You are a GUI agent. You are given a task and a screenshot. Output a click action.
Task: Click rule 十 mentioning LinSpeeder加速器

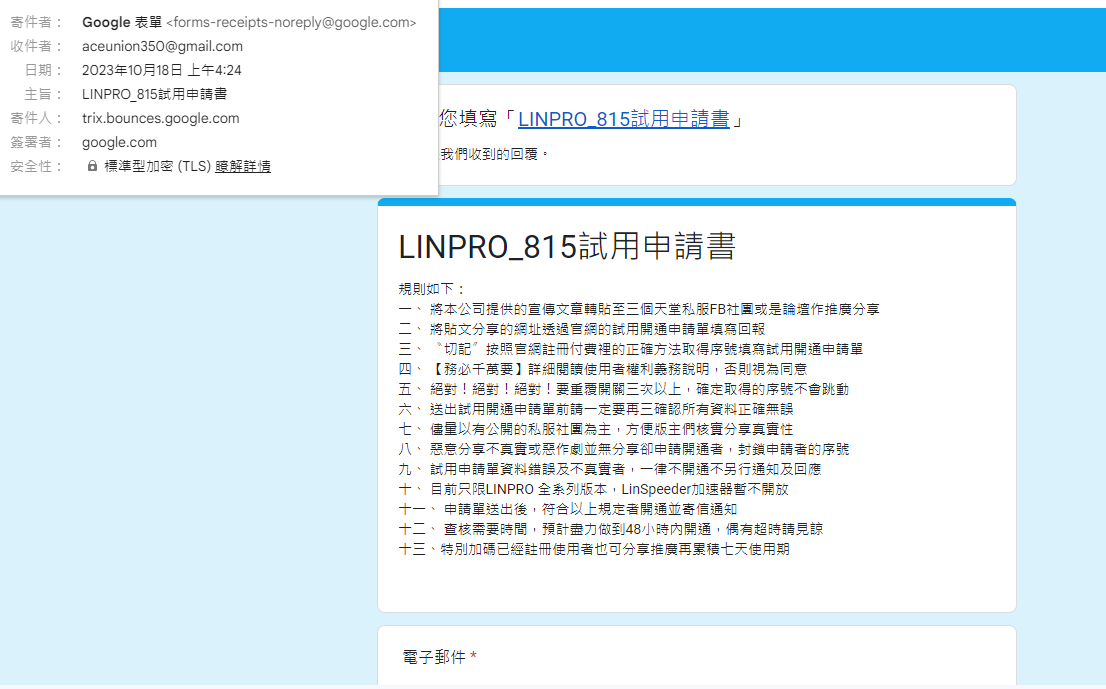[594, 489]
